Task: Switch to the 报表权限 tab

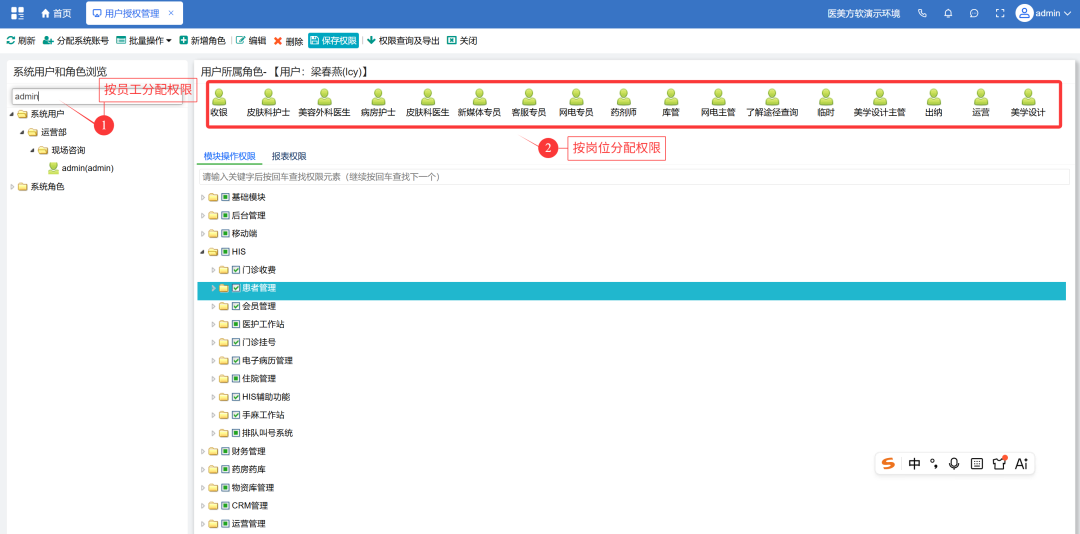Action: pyautogui.click(x=289, y=156)
